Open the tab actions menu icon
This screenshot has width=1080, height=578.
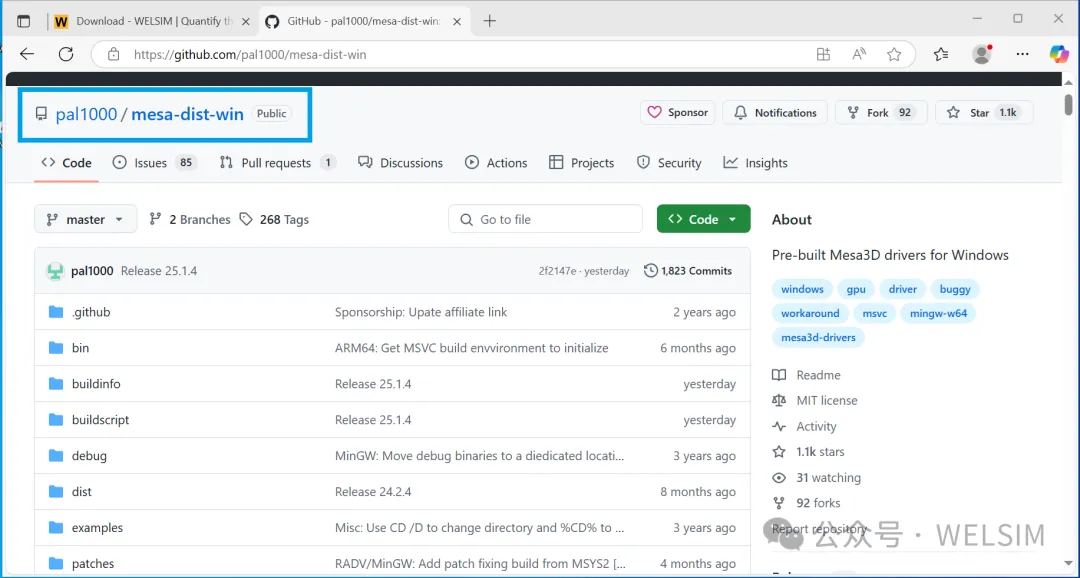point(24,21)
